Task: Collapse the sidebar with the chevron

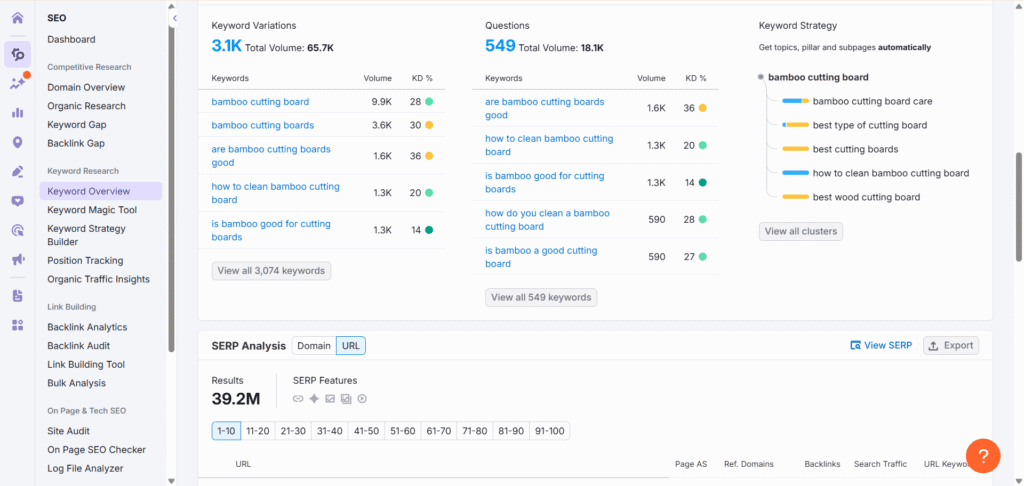Action: (174, 18)
